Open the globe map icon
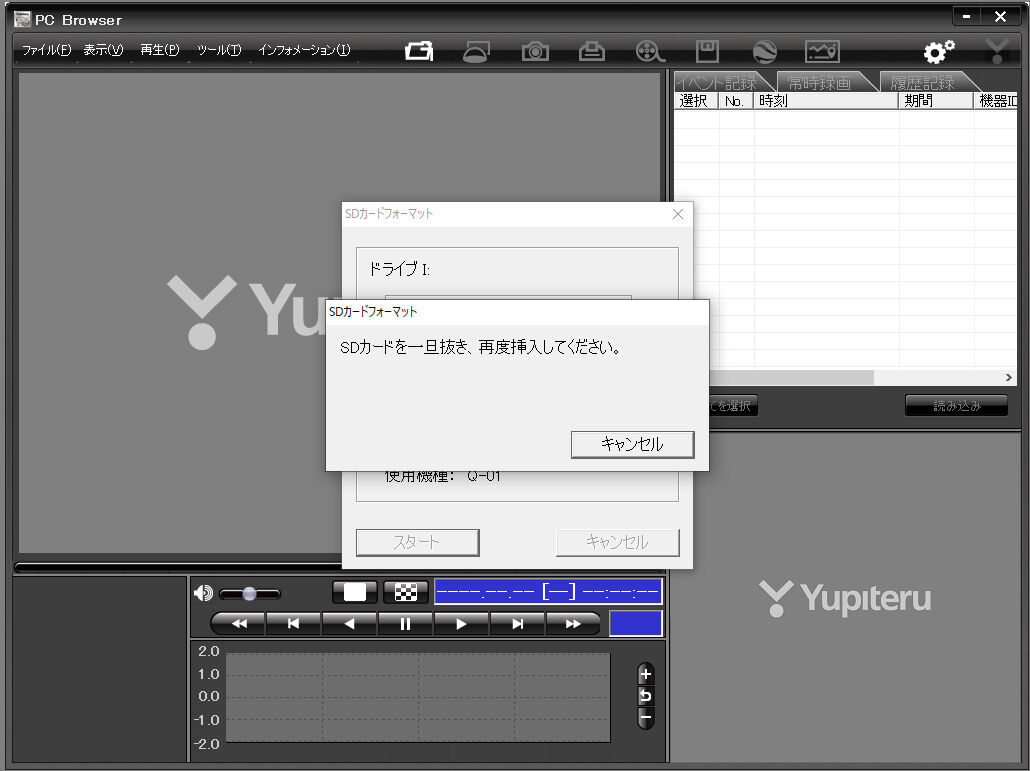The width and height of the screenshot is (1030, 771). pyautogui.click(x=765, y=51)
